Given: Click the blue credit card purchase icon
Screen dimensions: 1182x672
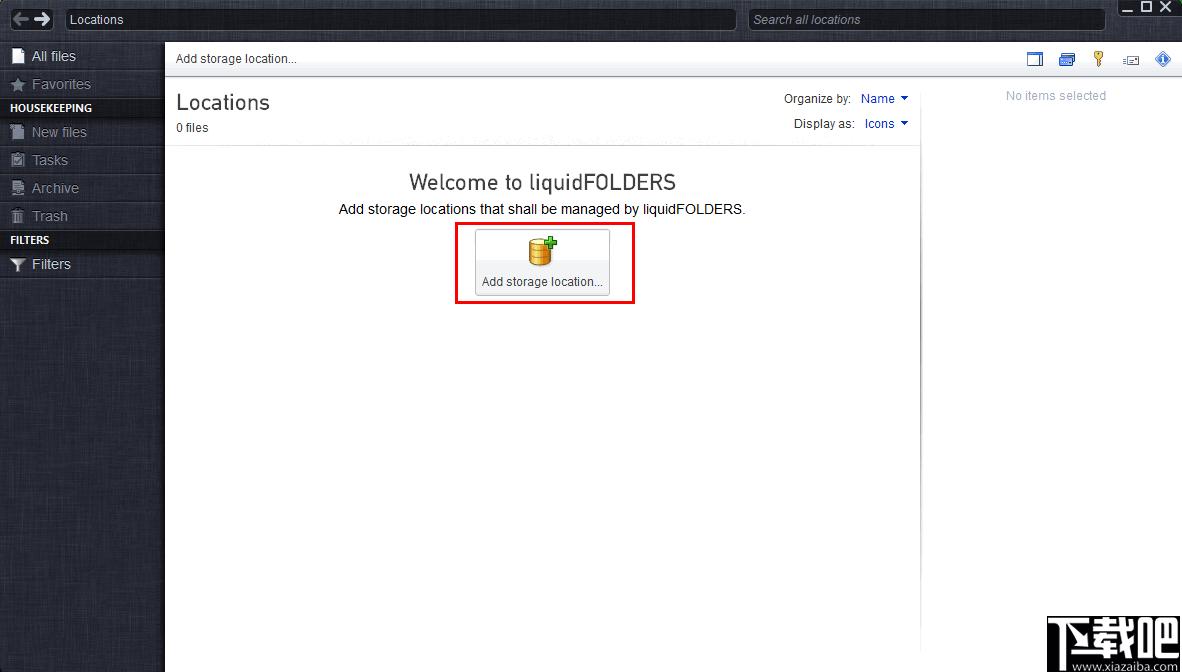Looking at the screenshot, I should 1067,59.
